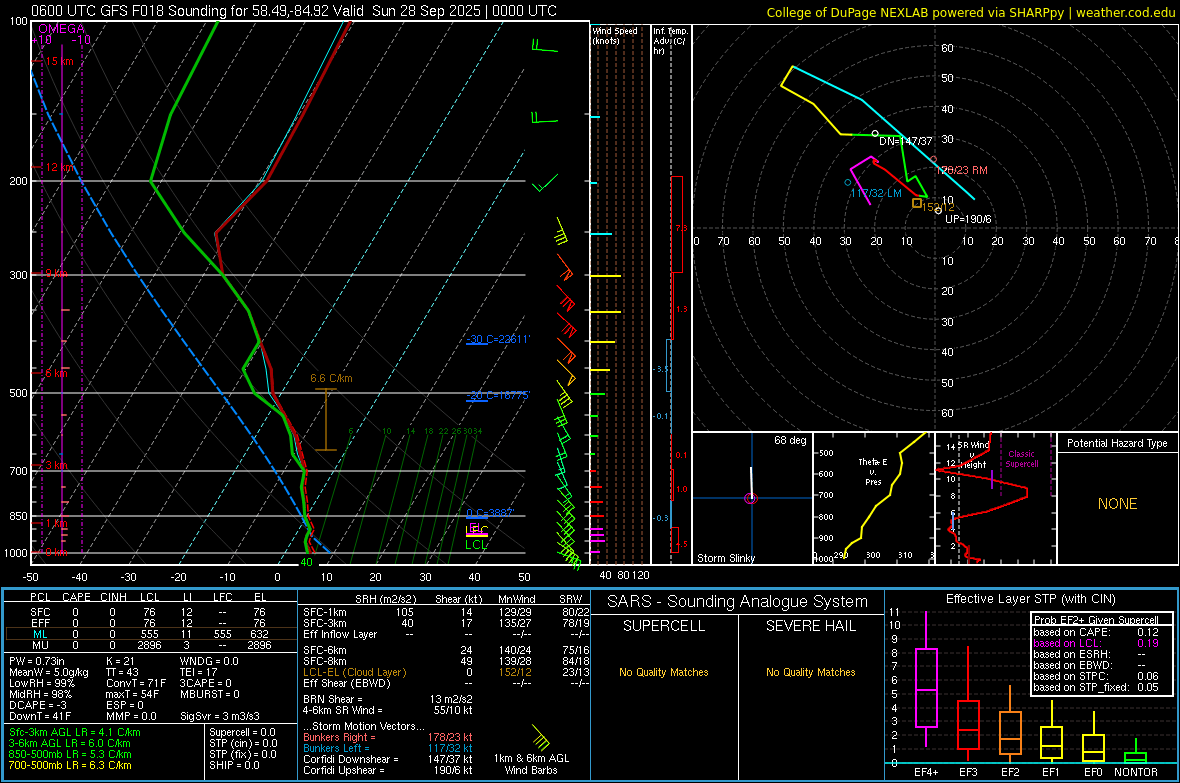Image resolution: width=1180 pixels, height=783 pixels.
Task: Select the MU parcel row
Action: tap(149, 645)
